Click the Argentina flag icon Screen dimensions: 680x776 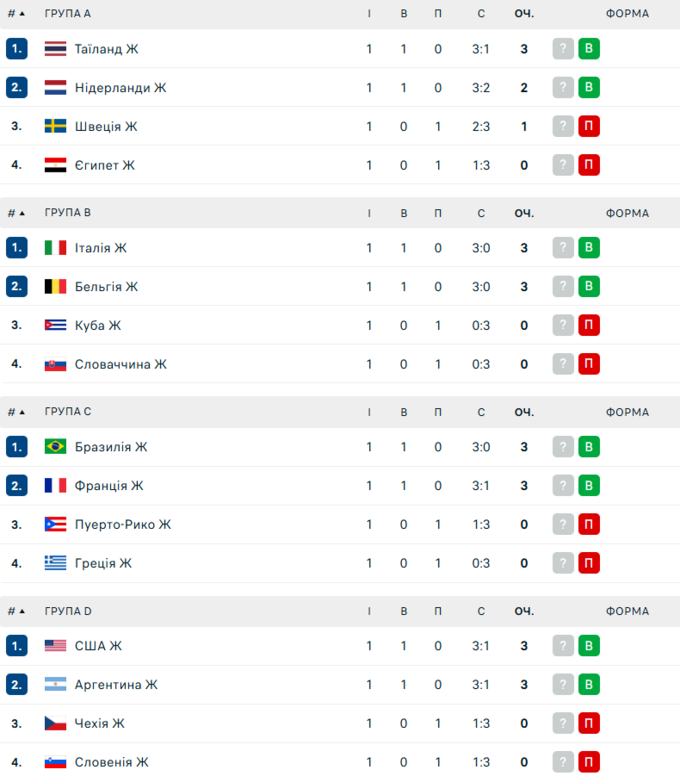pyautogui.click(x=55, y=685)
